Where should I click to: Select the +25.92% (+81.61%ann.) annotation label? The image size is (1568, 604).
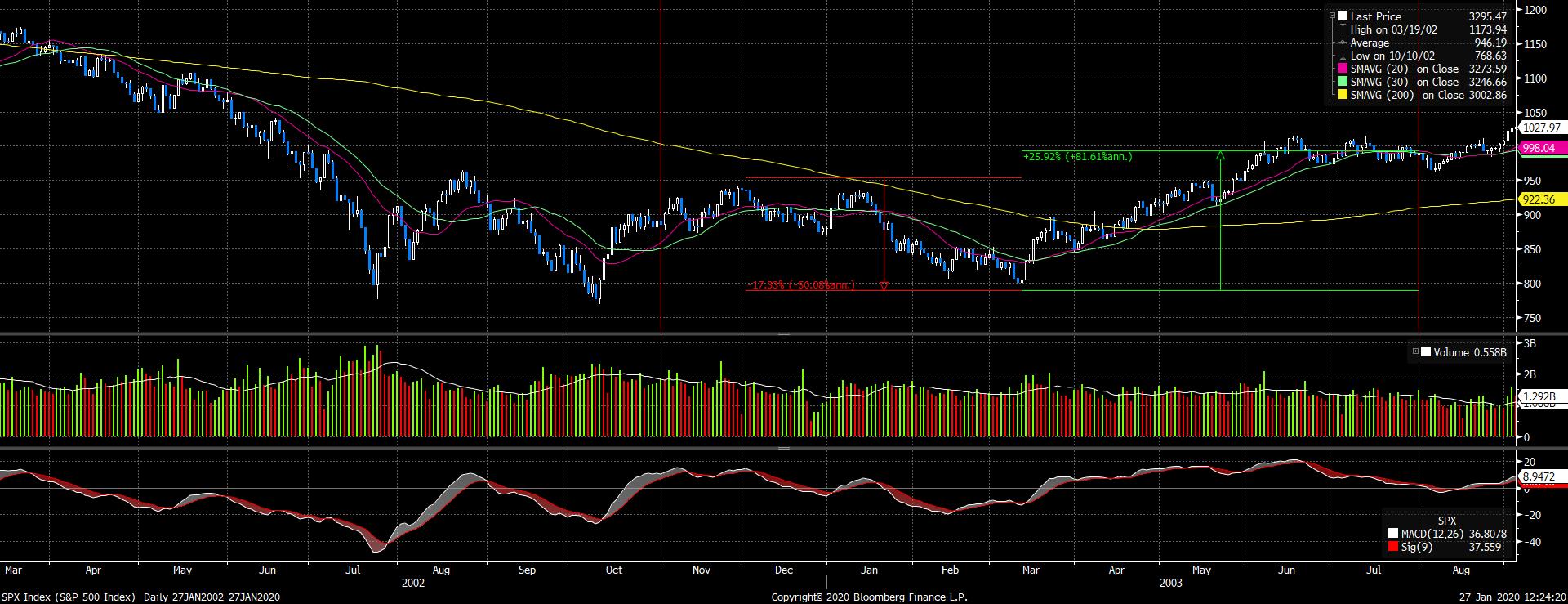(1076, 156)
